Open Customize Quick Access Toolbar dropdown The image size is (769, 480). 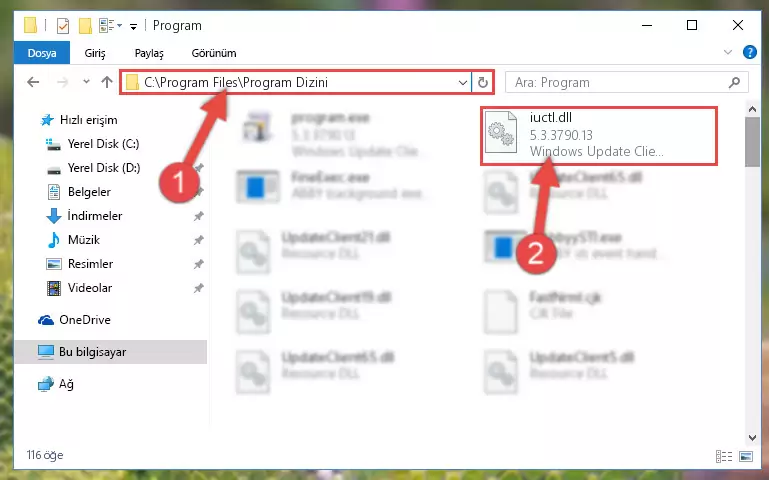133,26
